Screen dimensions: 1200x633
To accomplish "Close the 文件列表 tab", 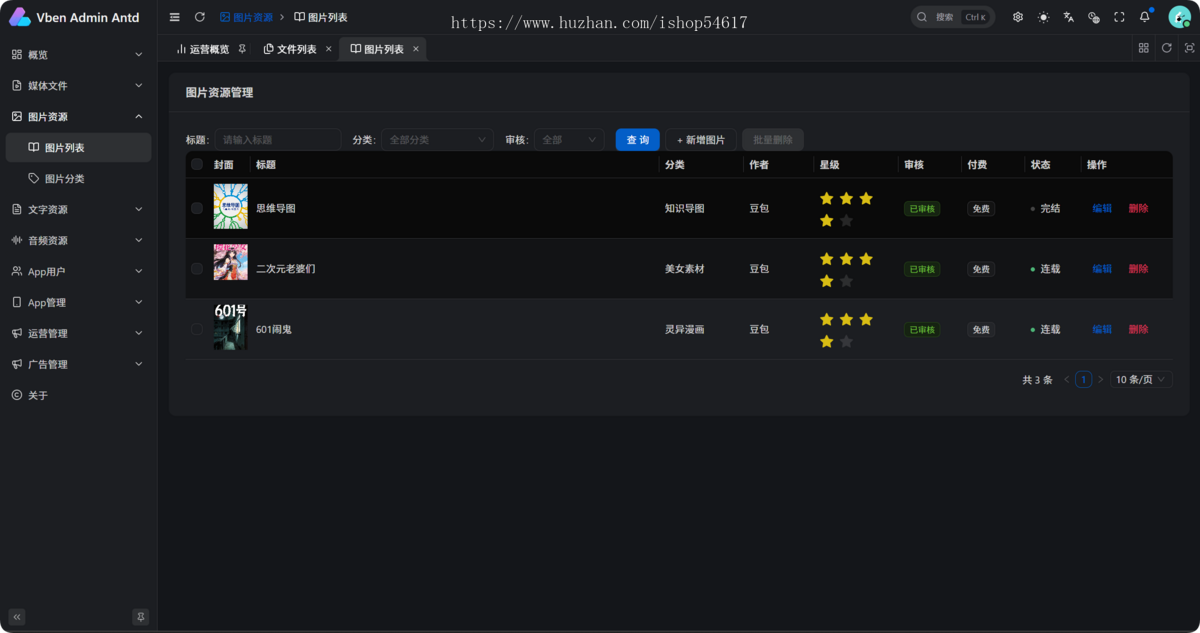I will (328, 49).
